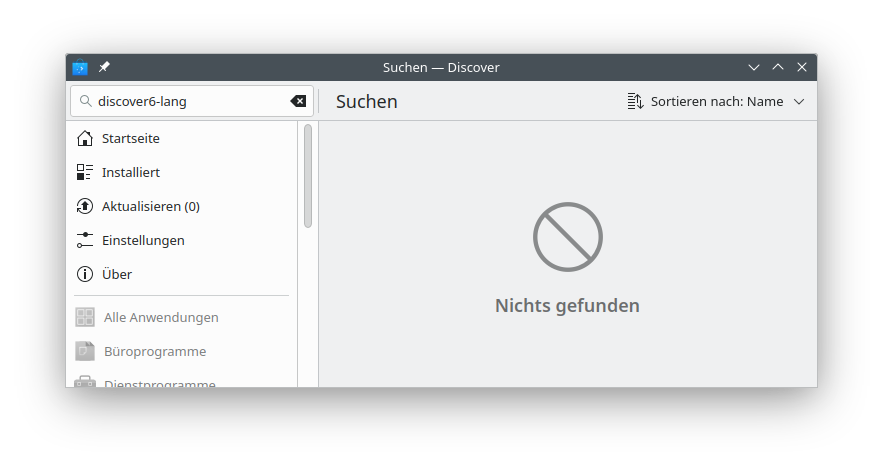This screenshot has height=466, width=884.
Task: Click the sort order icon
Action: coord(635,101)
